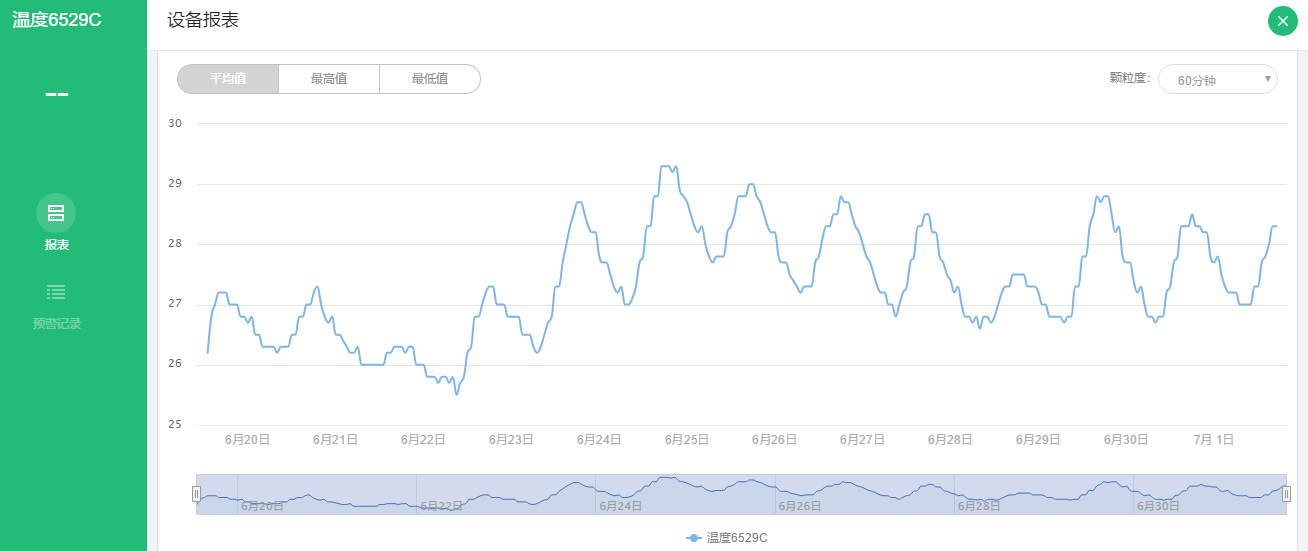The height and width of the screenshot is (551, 1308).
Task: Click 6月24日 in the range navigator
Action: (x=621, y=506)
